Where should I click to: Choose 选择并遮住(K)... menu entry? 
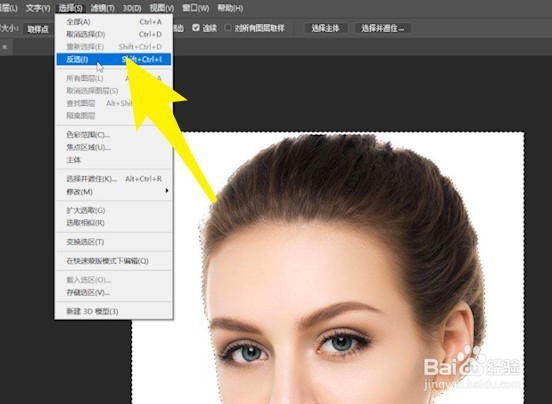pyautogui.click(x=114, y=179)
